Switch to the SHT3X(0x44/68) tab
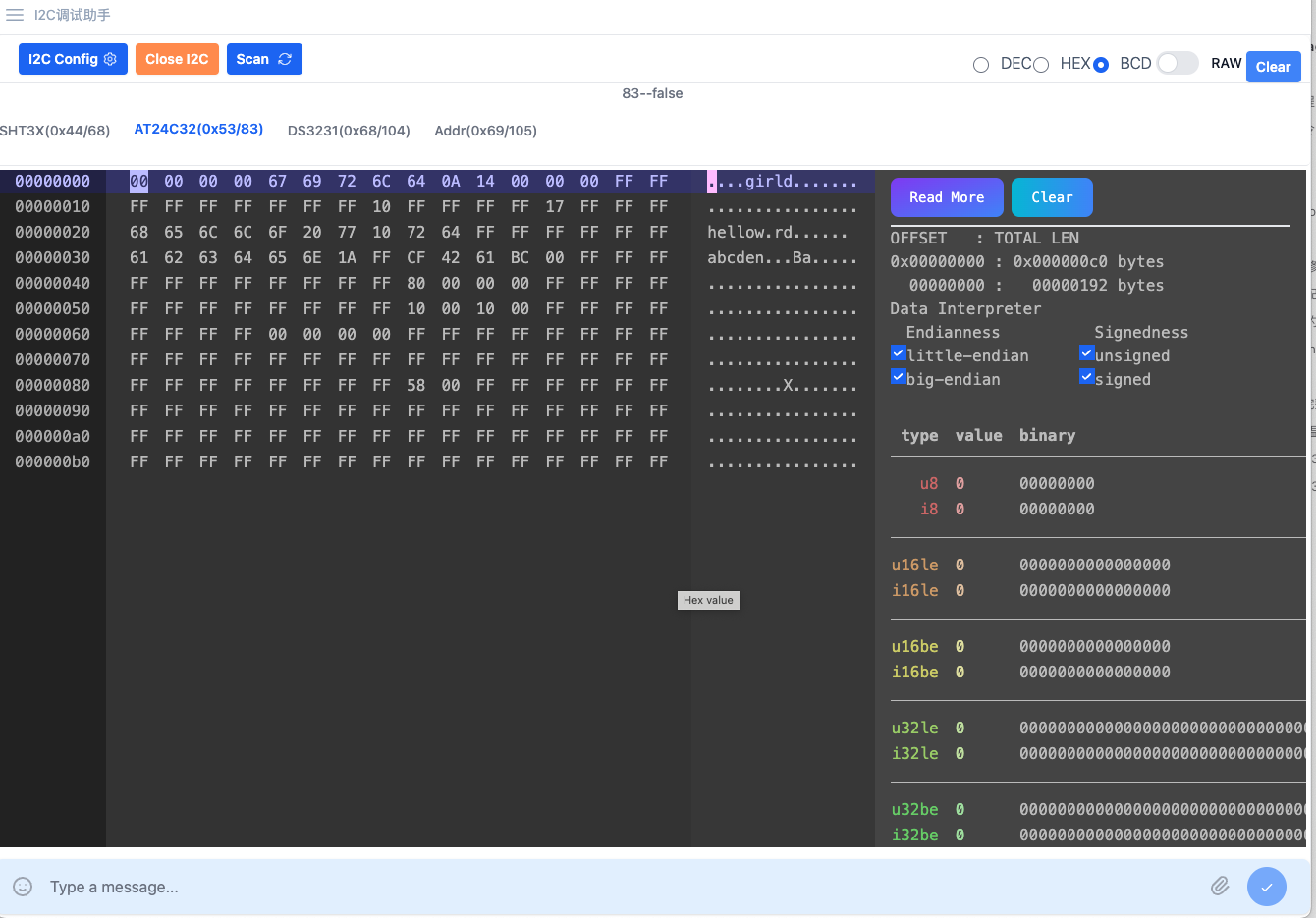This screenshot has width=1316, height=918. coord(55,131)
